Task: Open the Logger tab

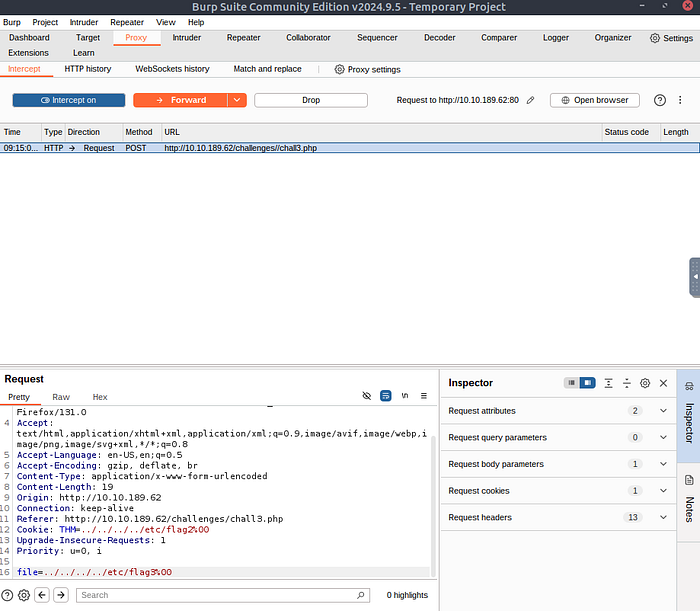Action: click(555, 38)
